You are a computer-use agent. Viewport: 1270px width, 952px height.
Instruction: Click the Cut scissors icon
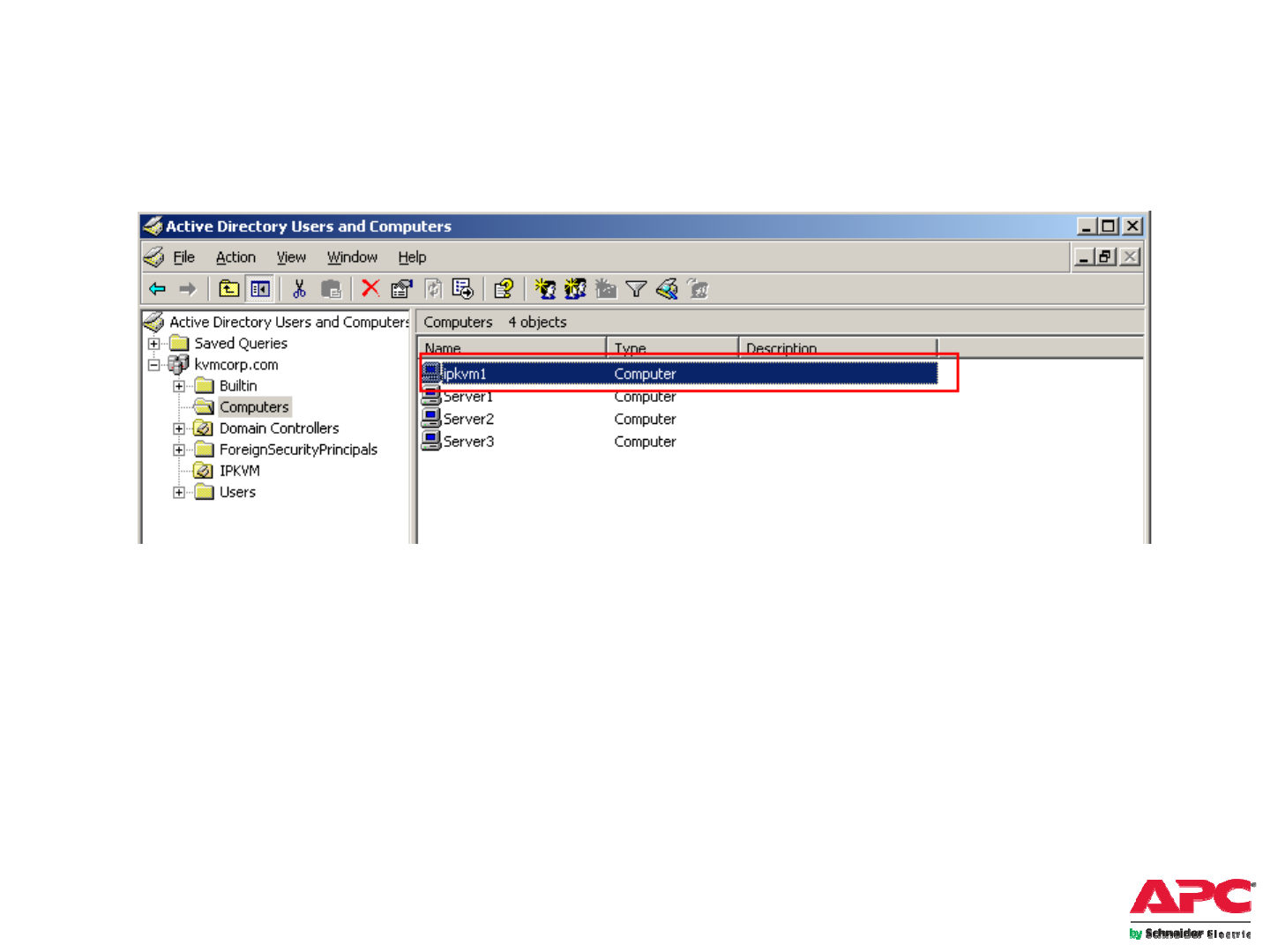point(299,289)
